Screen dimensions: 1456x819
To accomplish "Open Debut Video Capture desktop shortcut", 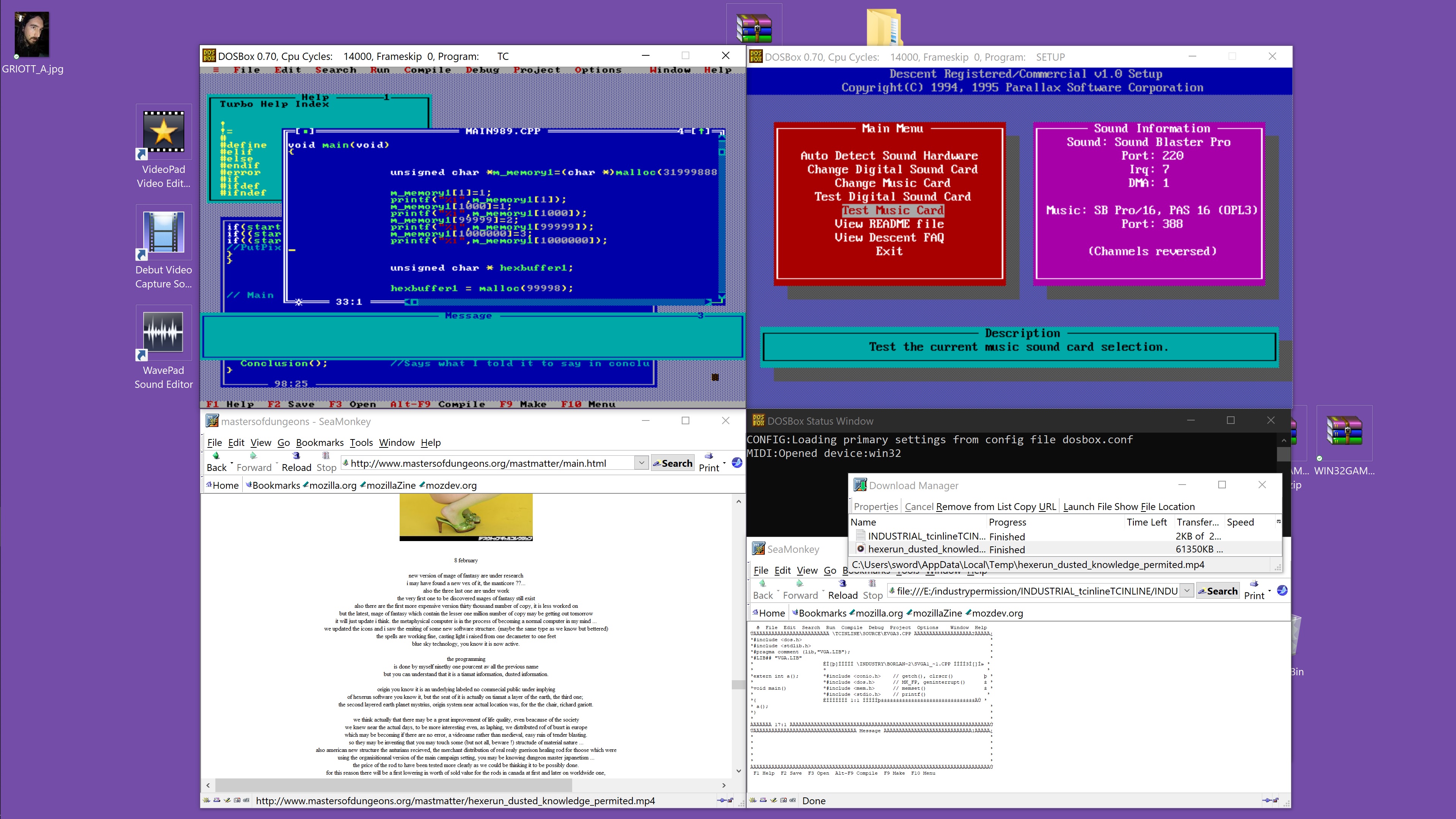I will pos(163,232).
